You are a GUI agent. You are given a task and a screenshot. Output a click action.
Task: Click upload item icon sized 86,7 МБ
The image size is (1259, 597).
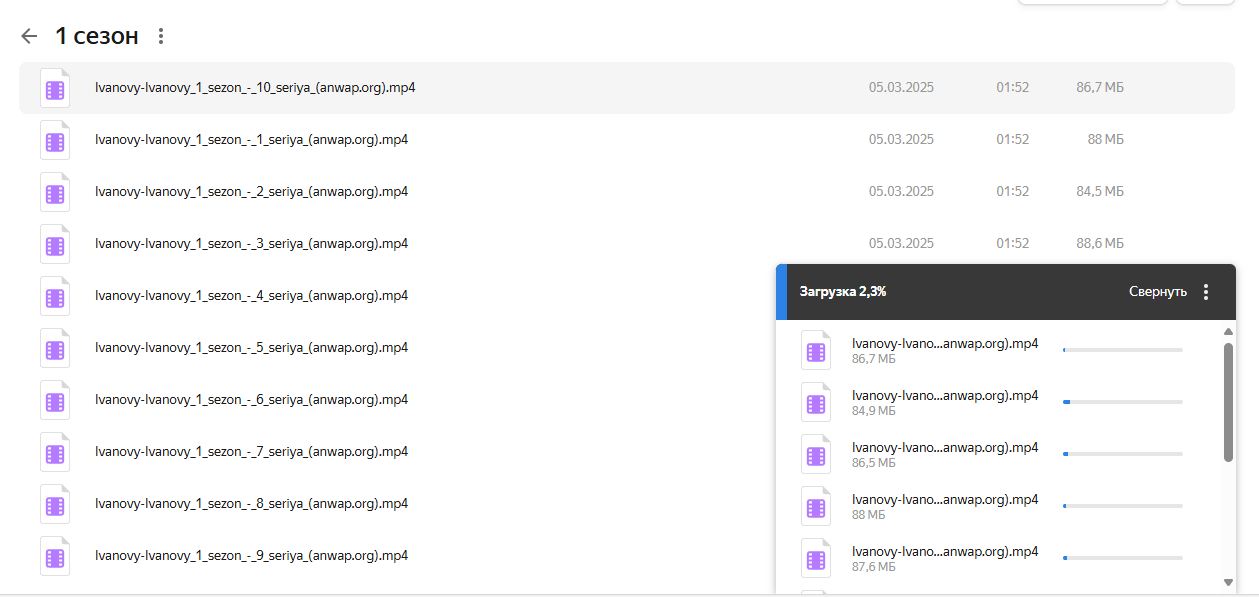pos(817,350)
